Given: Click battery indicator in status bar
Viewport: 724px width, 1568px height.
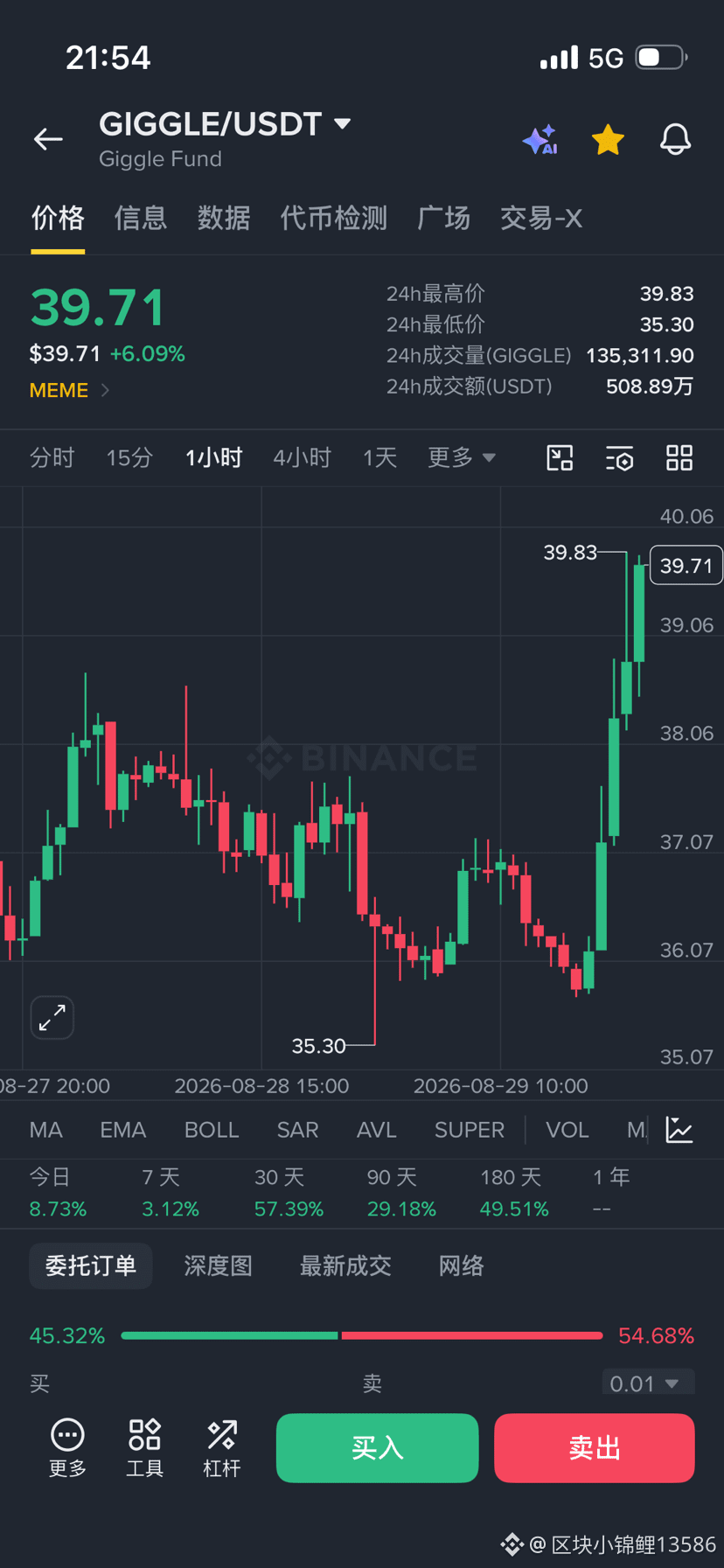Looking at the screenshot, I should point(662,58).
